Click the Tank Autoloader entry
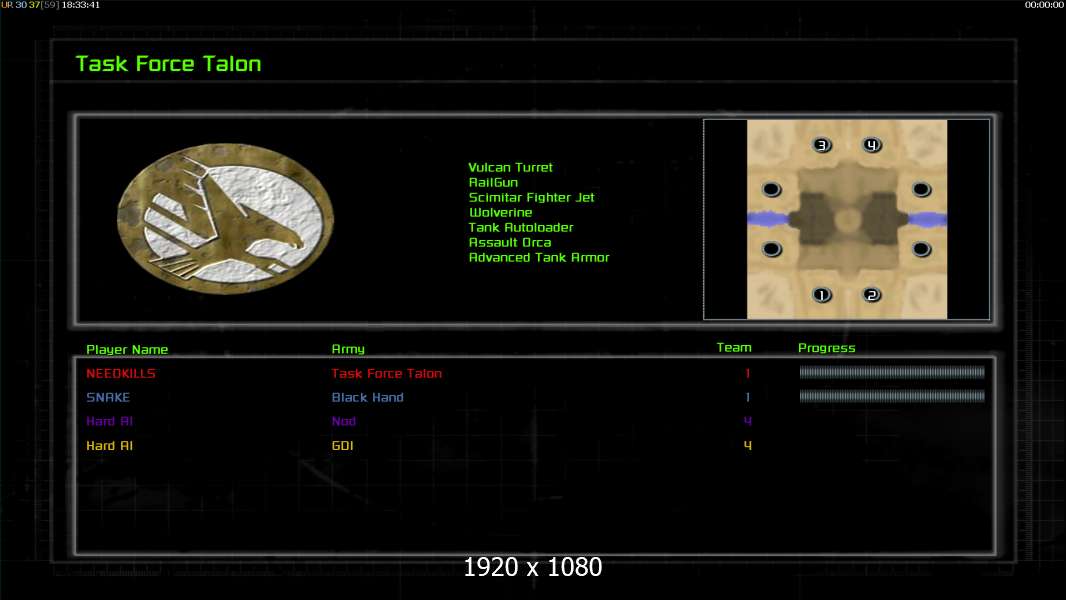The width and height of the screenshot is (1066, 600). [521, 227]
